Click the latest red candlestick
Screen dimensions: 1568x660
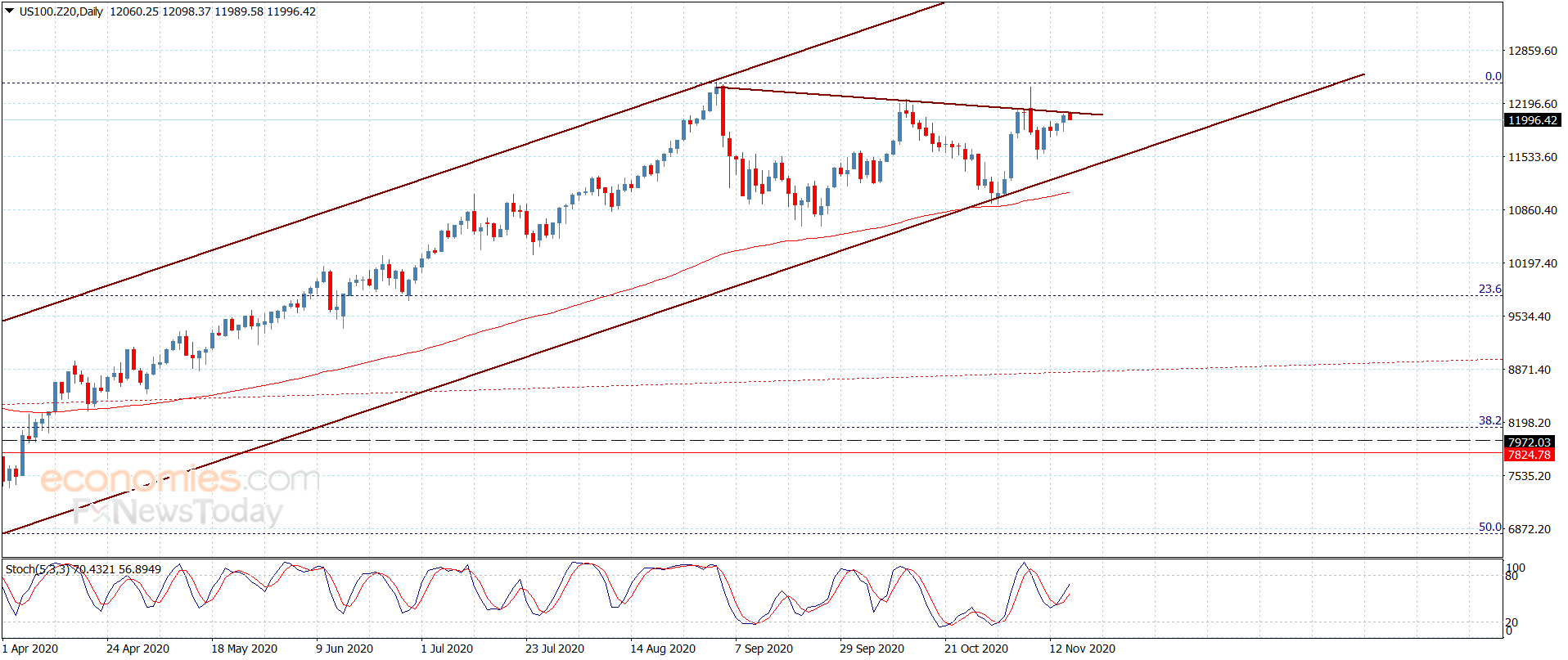pyautogui.click(x=1070, y=117)
